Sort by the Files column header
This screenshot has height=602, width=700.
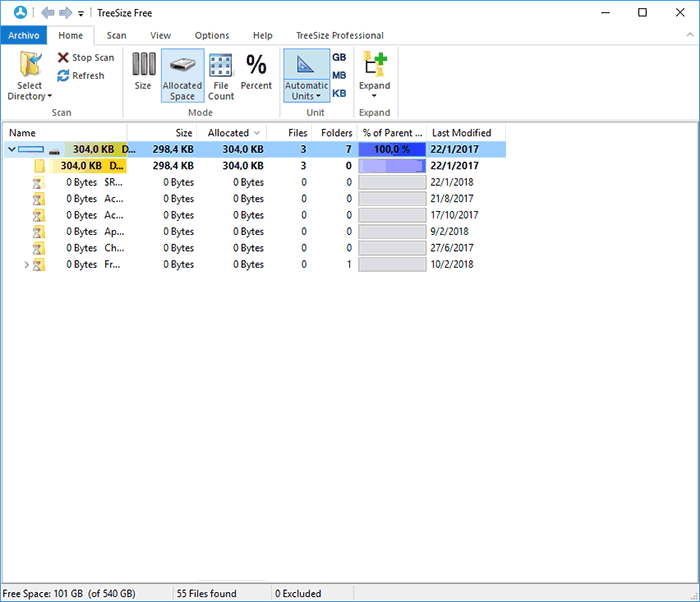[x=288, y=133]
